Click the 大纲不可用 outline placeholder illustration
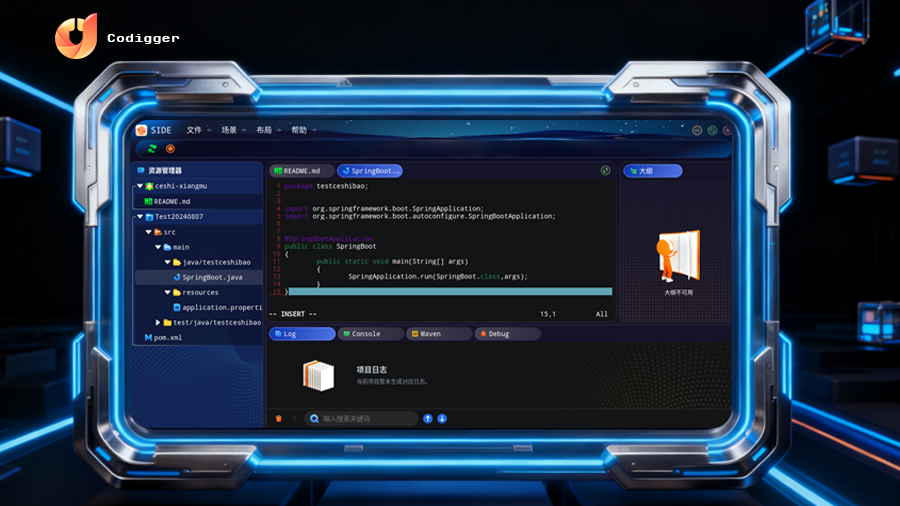 (678, 256)
